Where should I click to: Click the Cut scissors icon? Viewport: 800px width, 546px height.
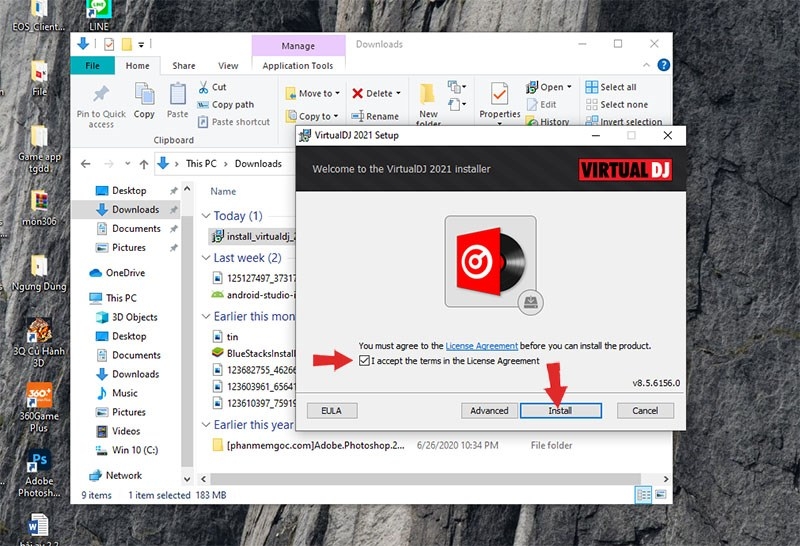(203, 87)
